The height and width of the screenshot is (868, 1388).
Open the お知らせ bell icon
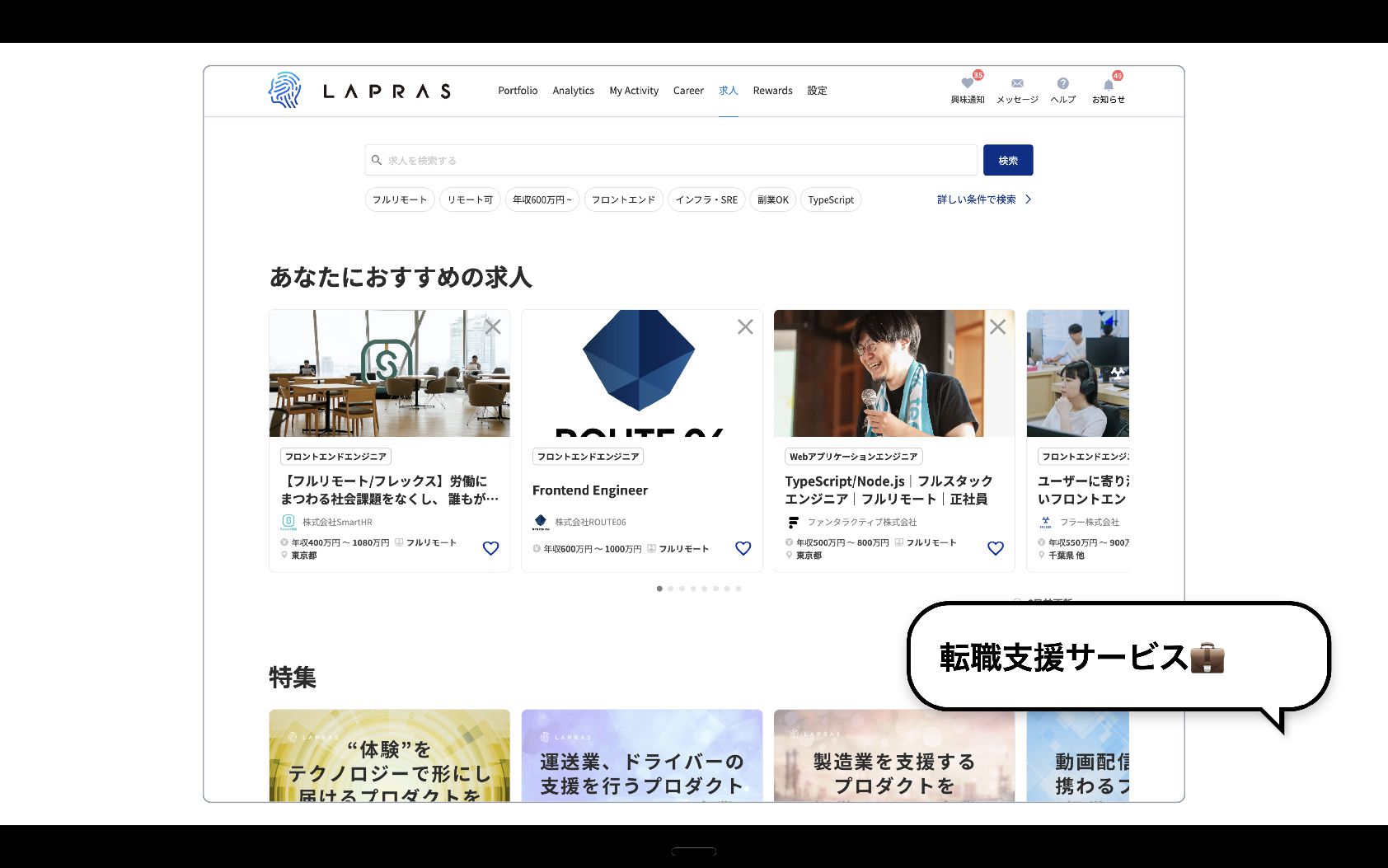point(1108,85)
